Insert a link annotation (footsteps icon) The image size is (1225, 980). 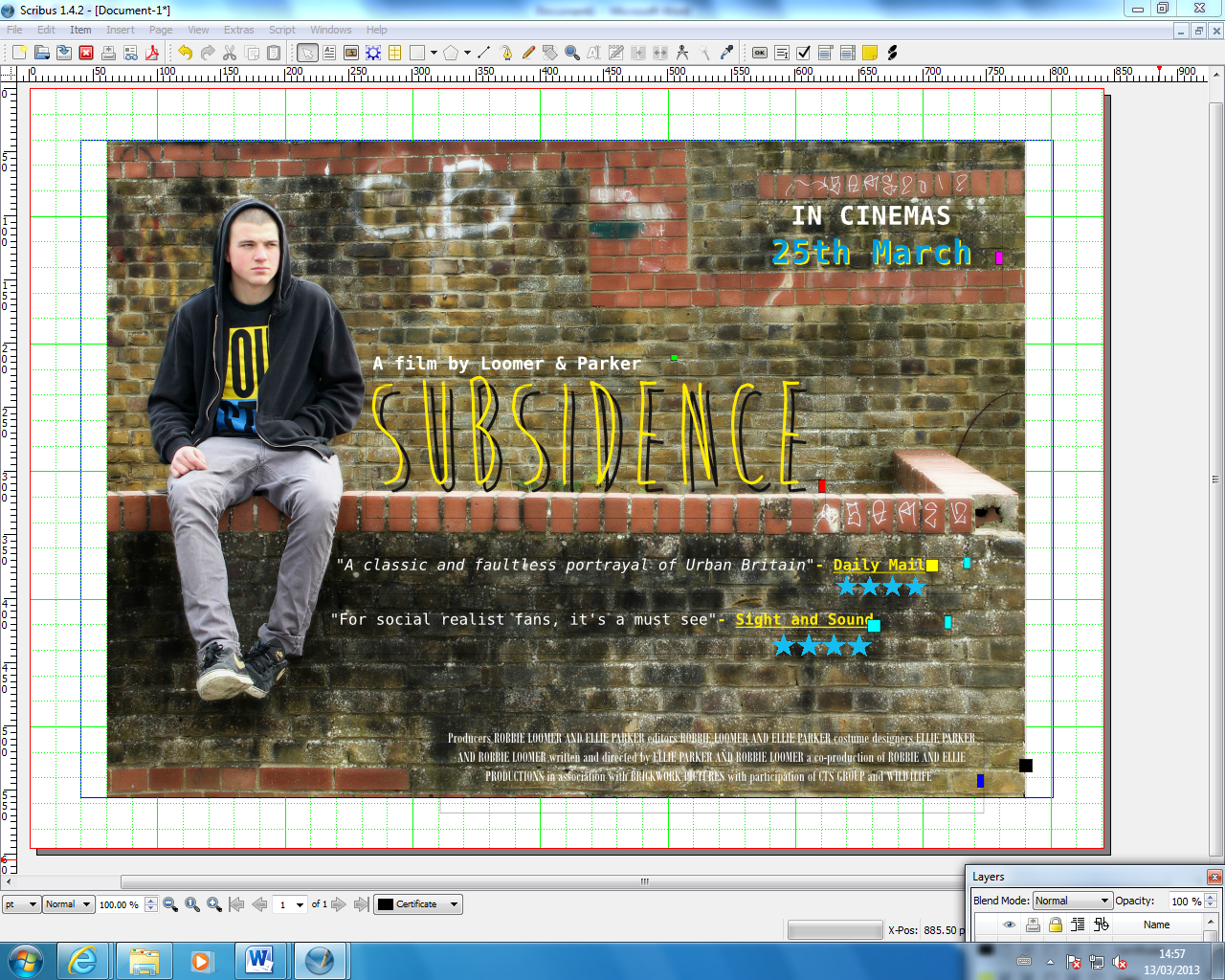(x=892, y=53)
